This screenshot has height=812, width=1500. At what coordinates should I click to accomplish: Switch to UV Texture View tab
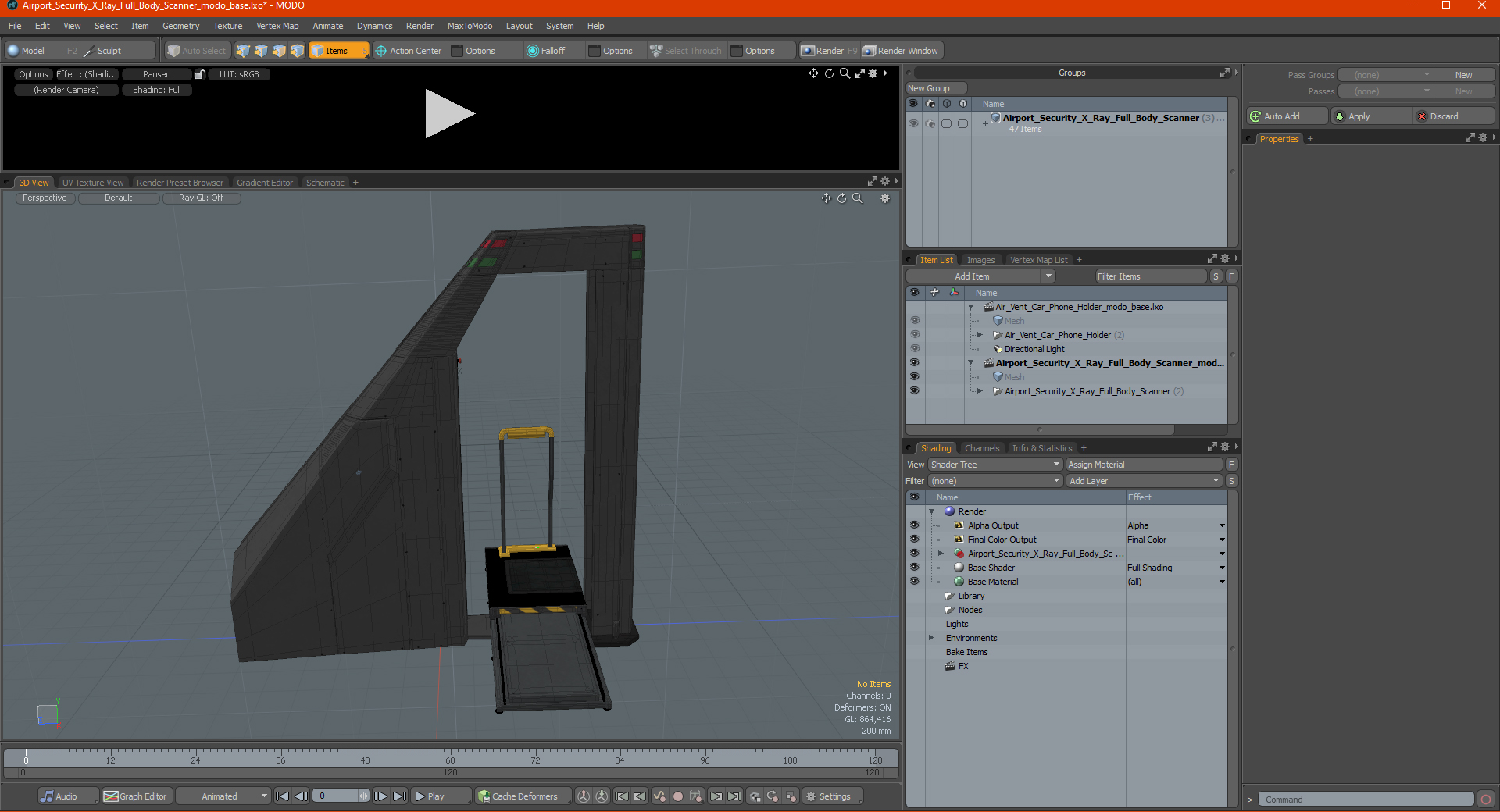pyautogui.click(x=93, y=183)
